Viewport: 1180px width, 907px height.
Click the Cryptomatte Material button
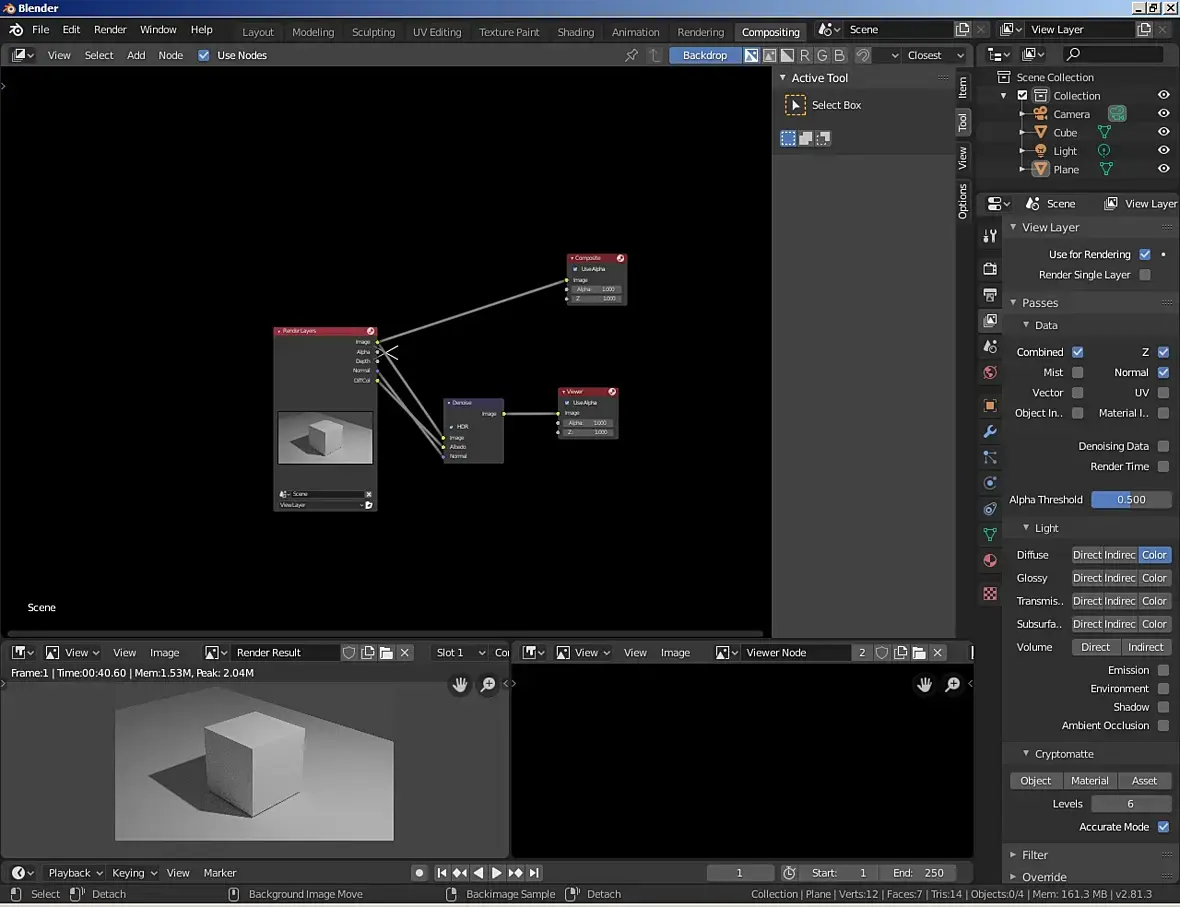click(1089, 781)
